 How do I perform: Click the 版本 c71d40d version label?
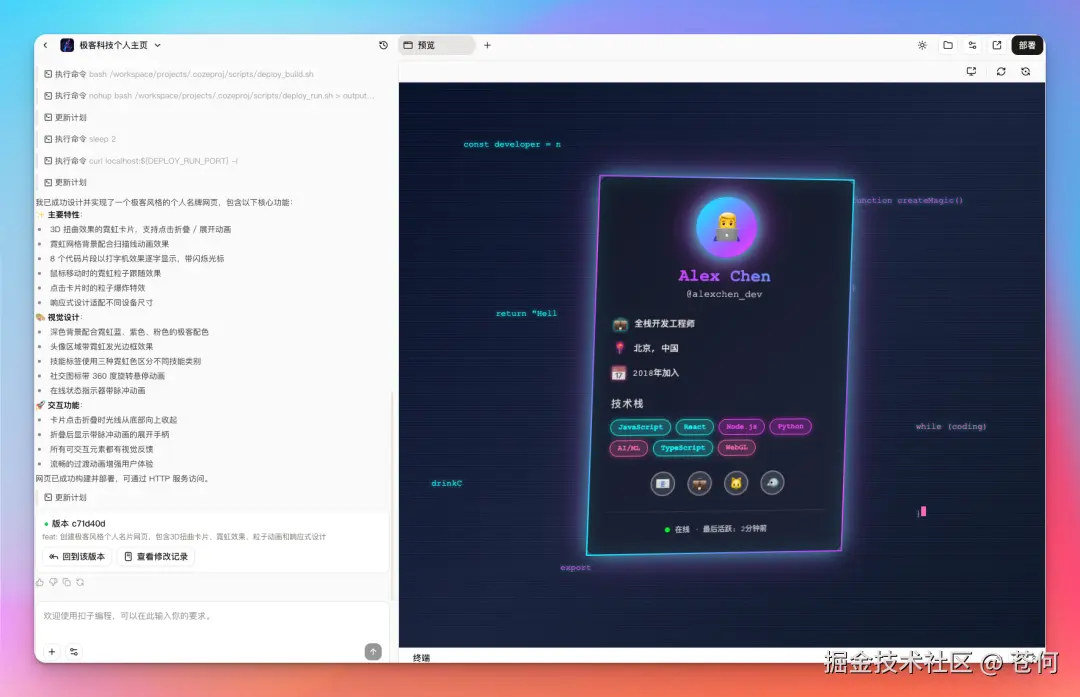pyautogui.click(x=78, y=523)
